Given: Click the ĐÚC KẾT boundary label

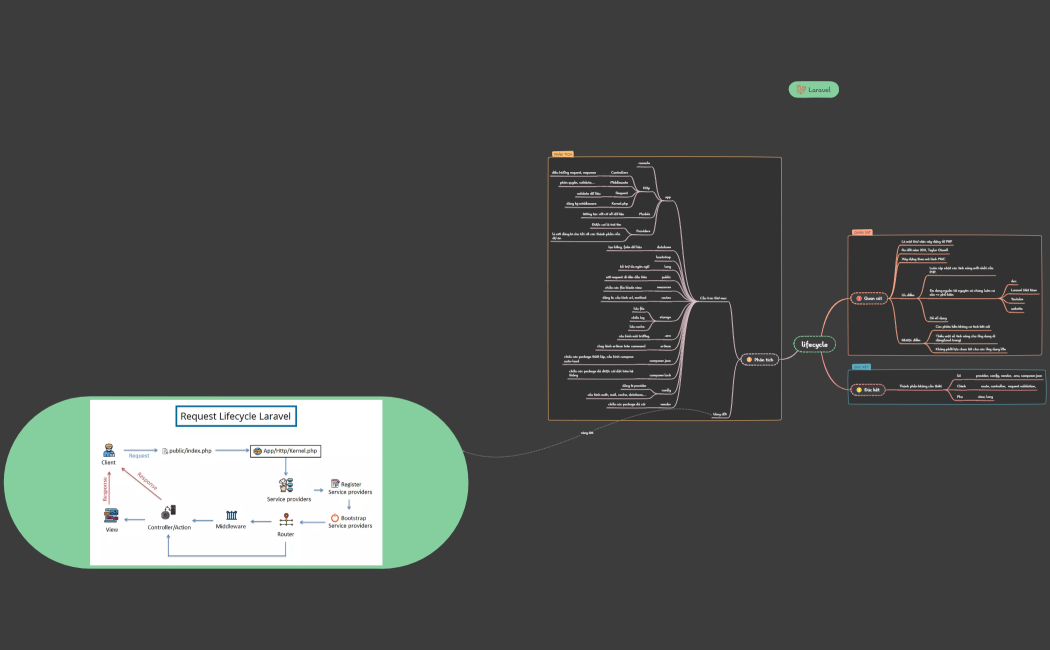Looking at the screenshot, I should coord(860,367).
